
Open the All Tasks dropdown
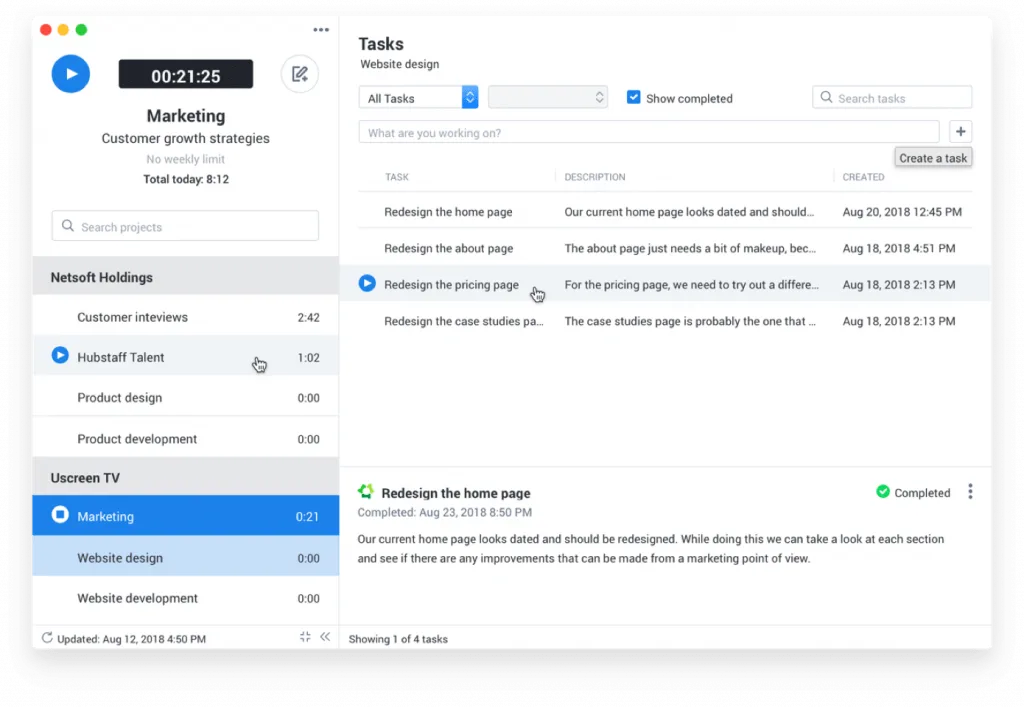click(418, 97)
